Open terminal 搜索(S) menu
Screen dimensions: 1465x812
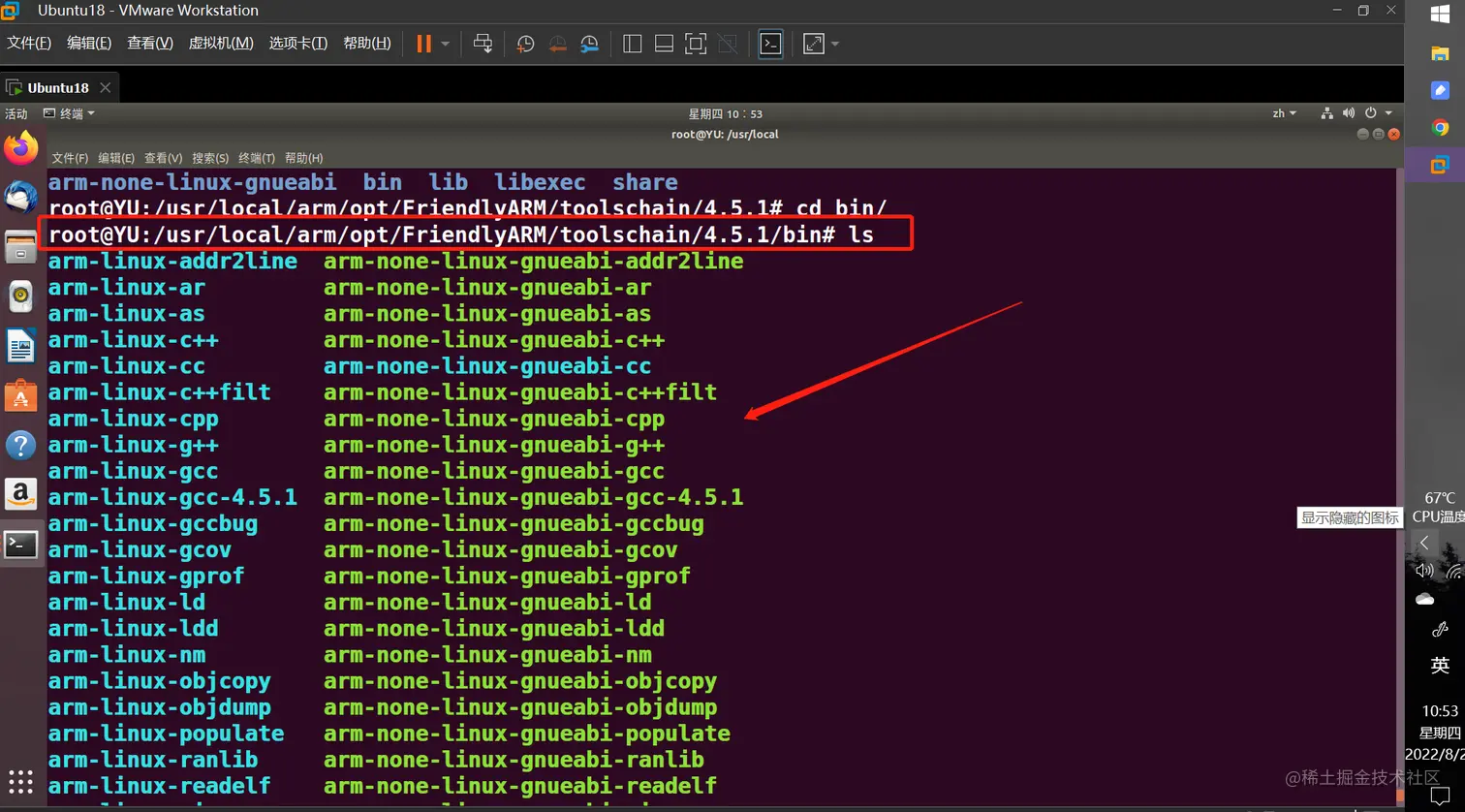pyautogui.click(x=210, y=158)
